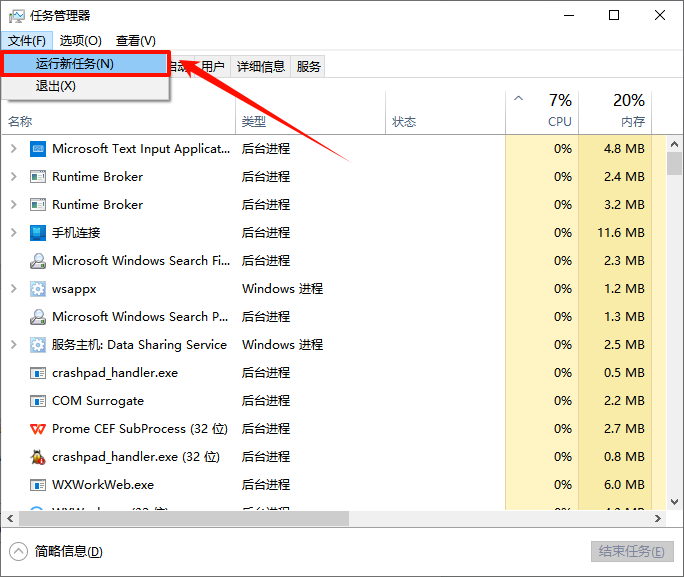Select crashpad_handler.exe (32 位) process name
Viewport: 684px width, 577px height.
tap(136, 457)
